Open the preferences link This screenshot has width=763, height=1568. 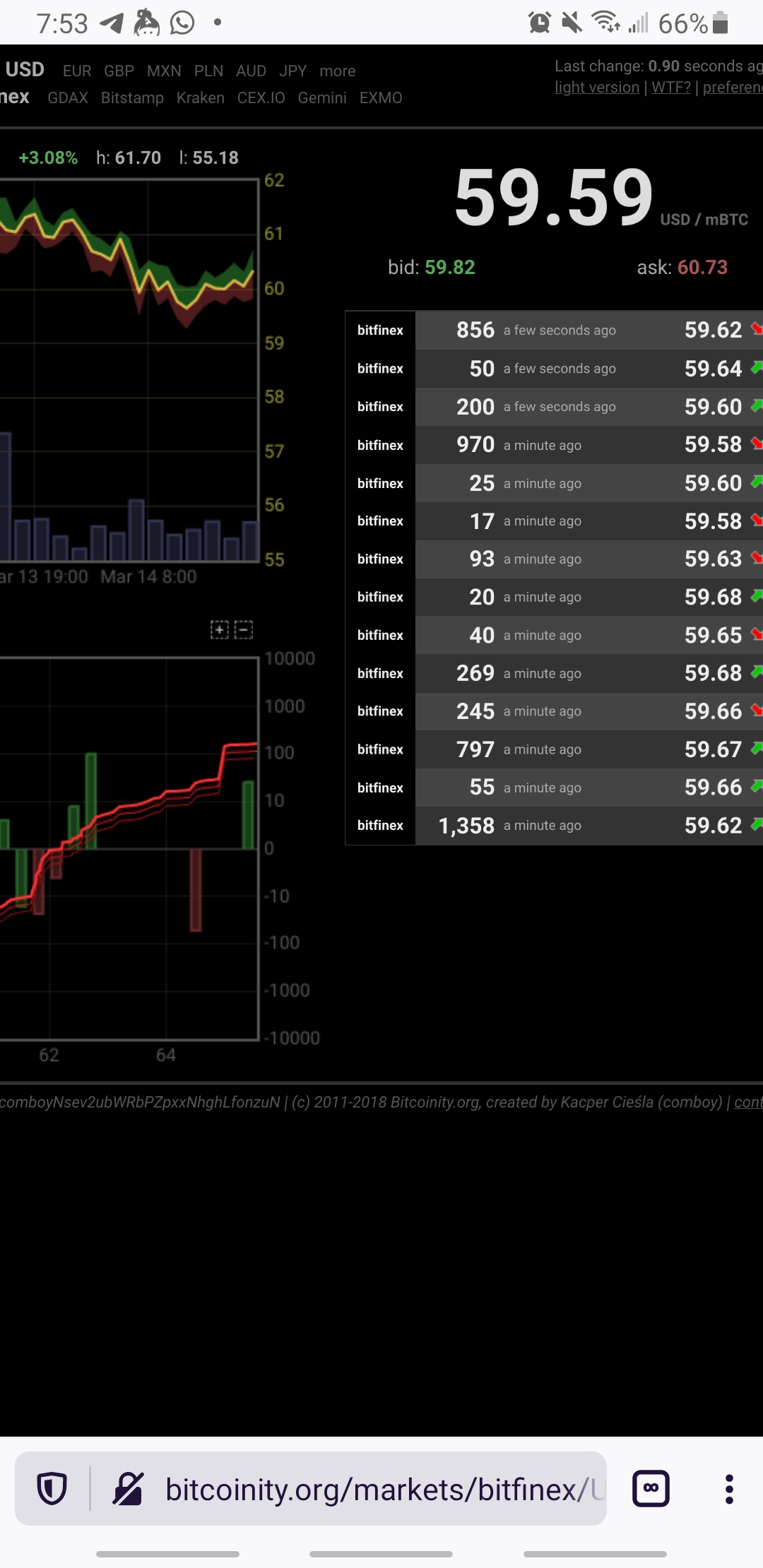point(733,88)
